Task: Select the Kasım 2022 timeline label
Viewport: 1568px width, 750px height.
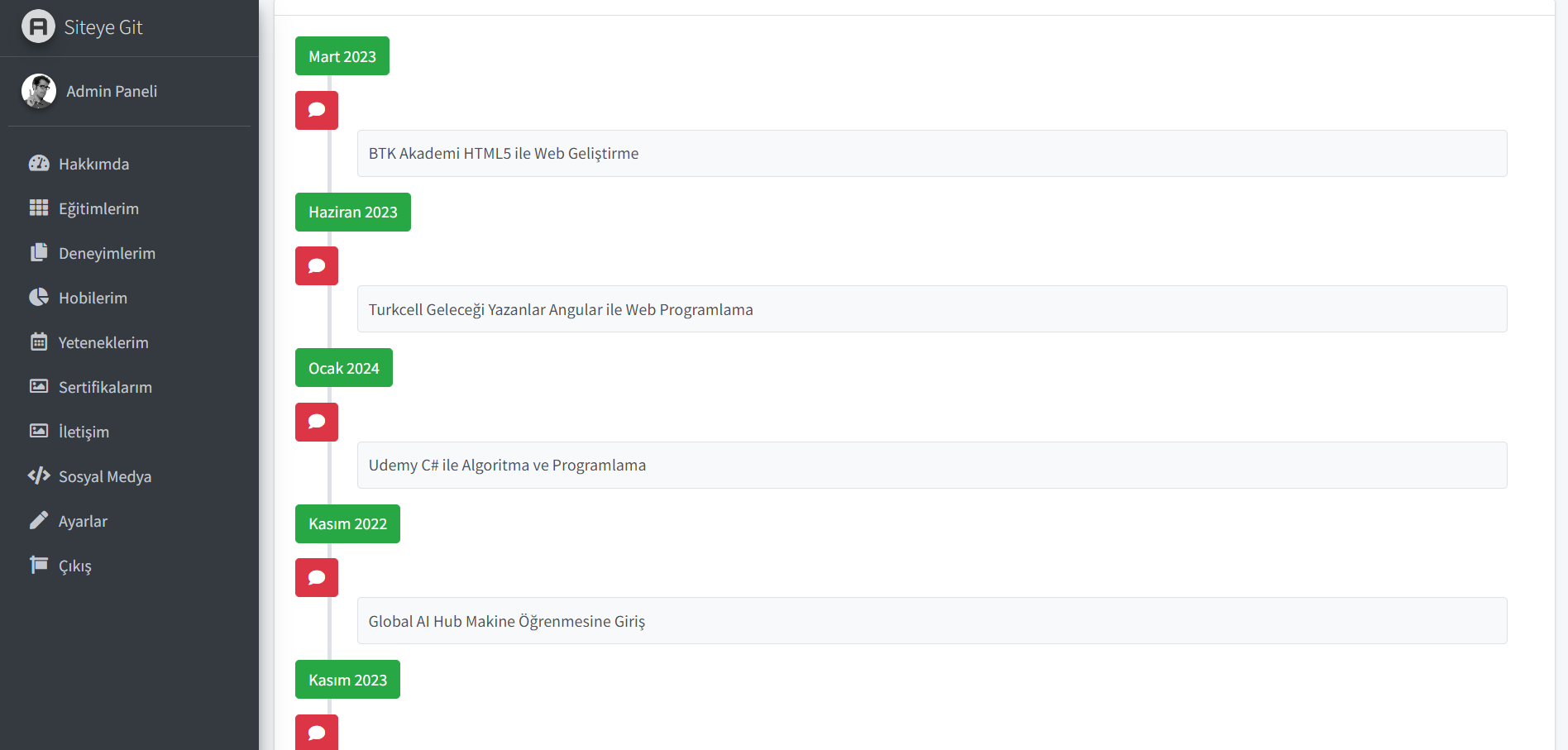Action: pyautogui.click(x=347, y=523)
